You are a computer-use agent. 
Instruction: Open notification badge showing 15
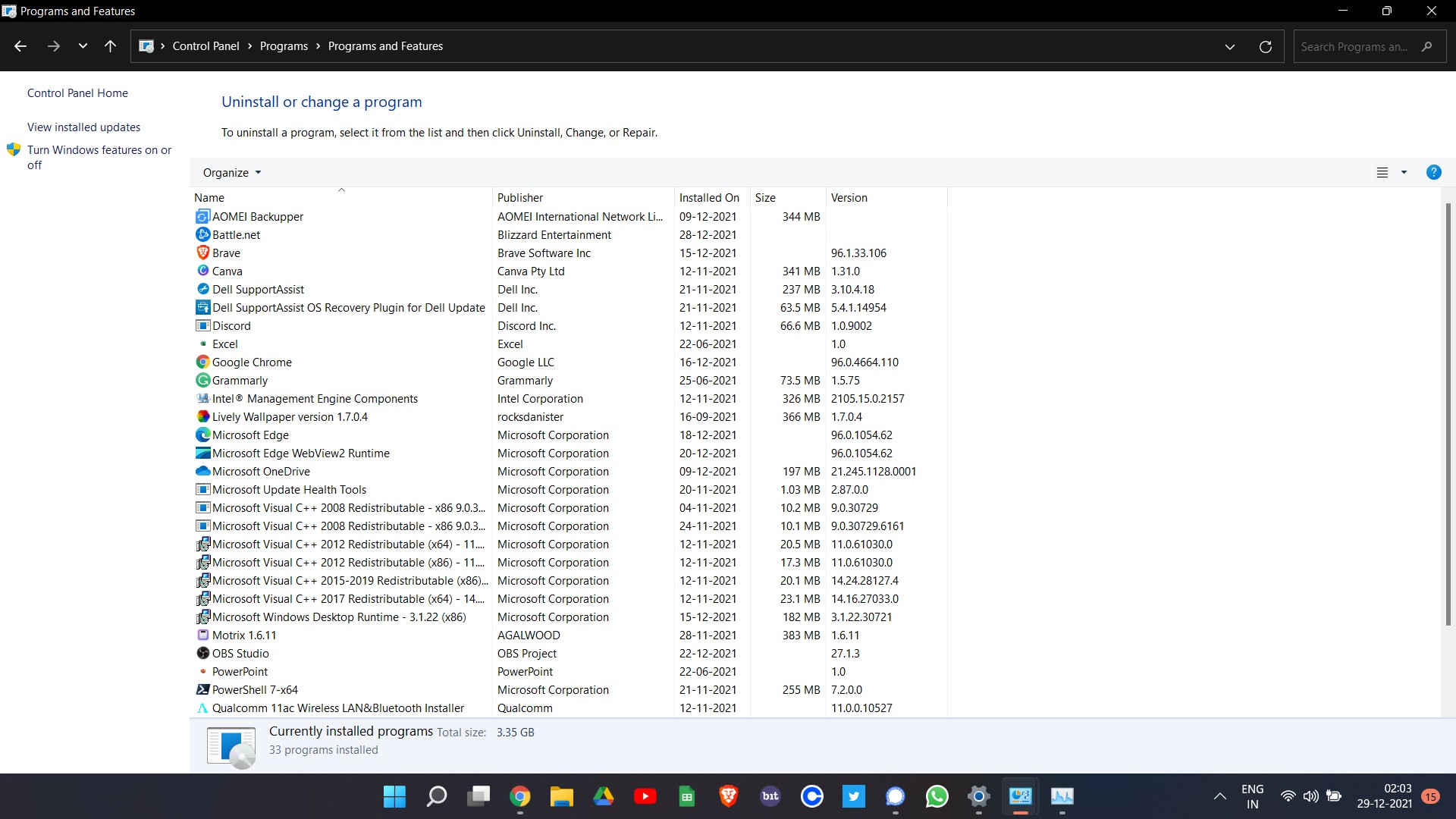pos(1431,796)
